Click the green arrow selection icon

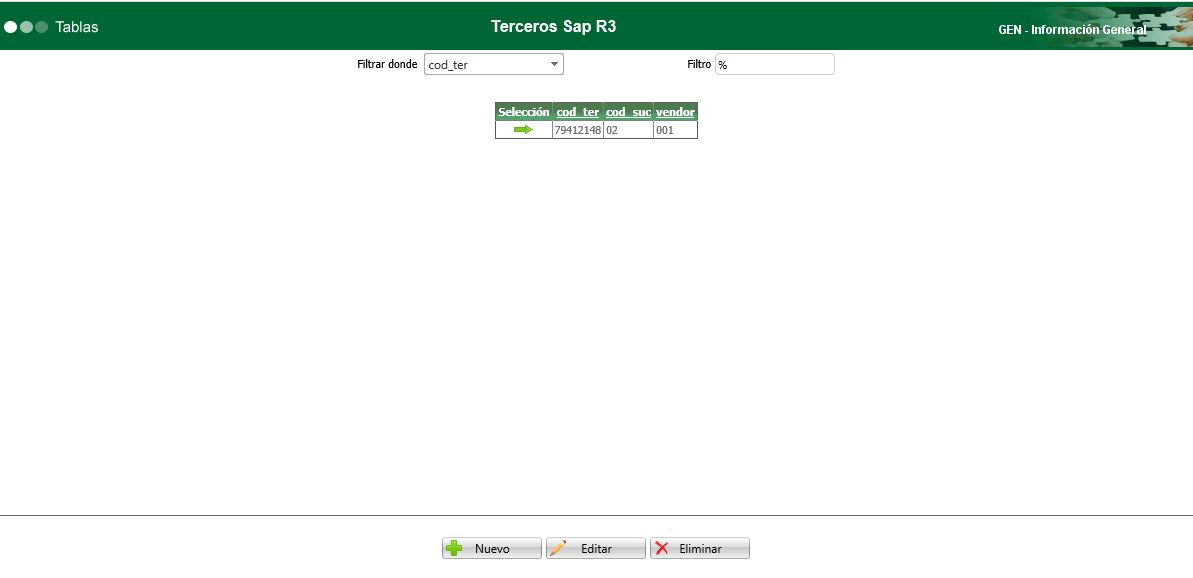[523, 130]
